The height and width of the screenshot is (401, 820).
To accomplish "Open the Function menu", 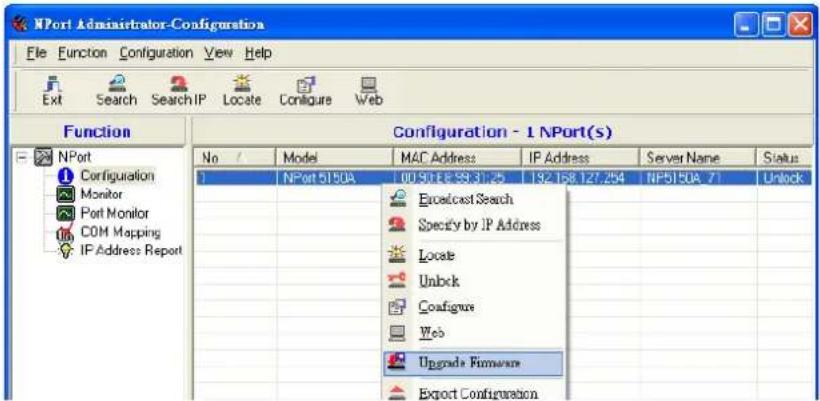I will 83,53.
